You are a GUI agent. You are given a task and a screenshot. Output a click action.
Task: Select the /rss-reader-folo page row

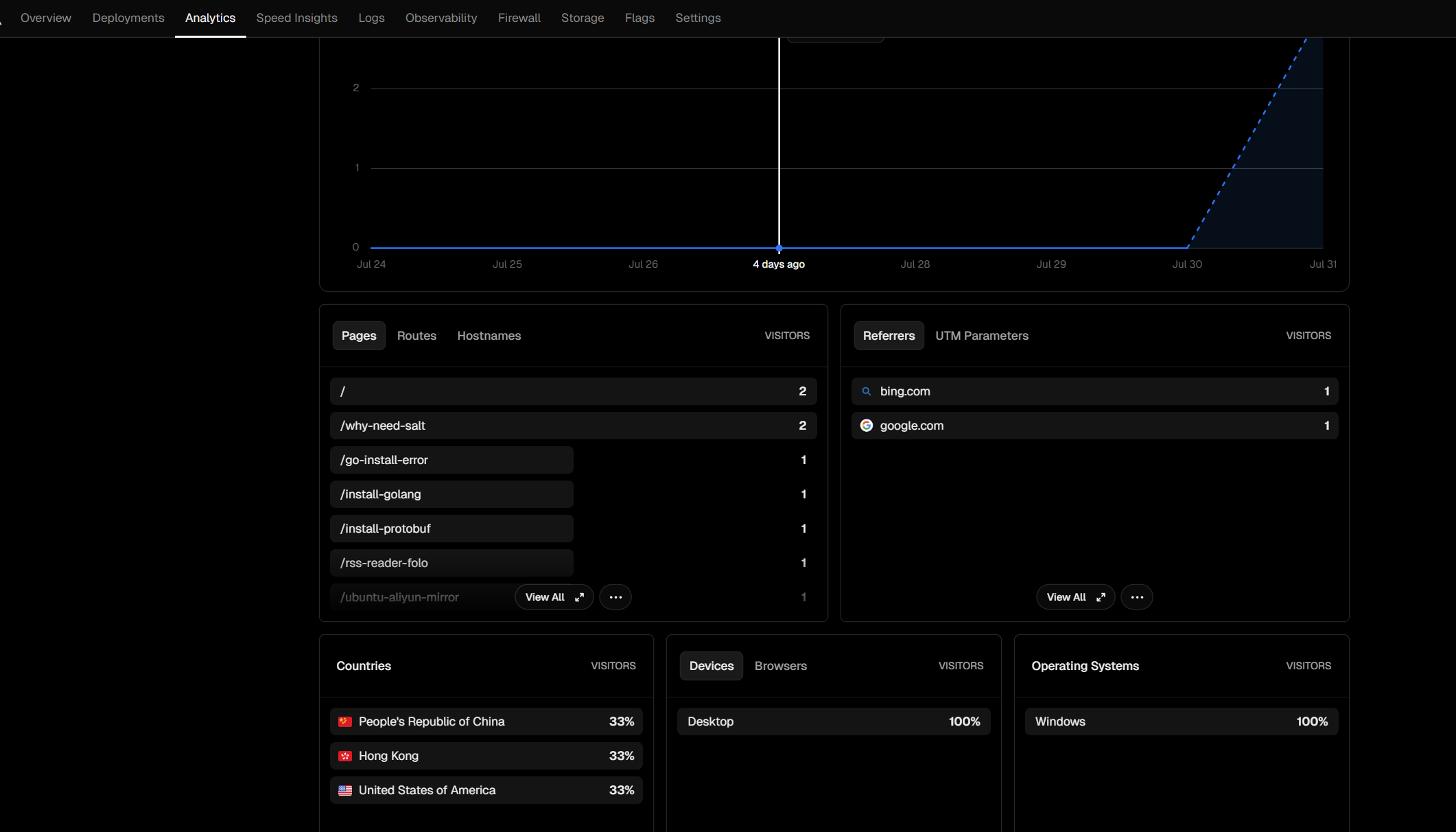click(x=574, y=563)
